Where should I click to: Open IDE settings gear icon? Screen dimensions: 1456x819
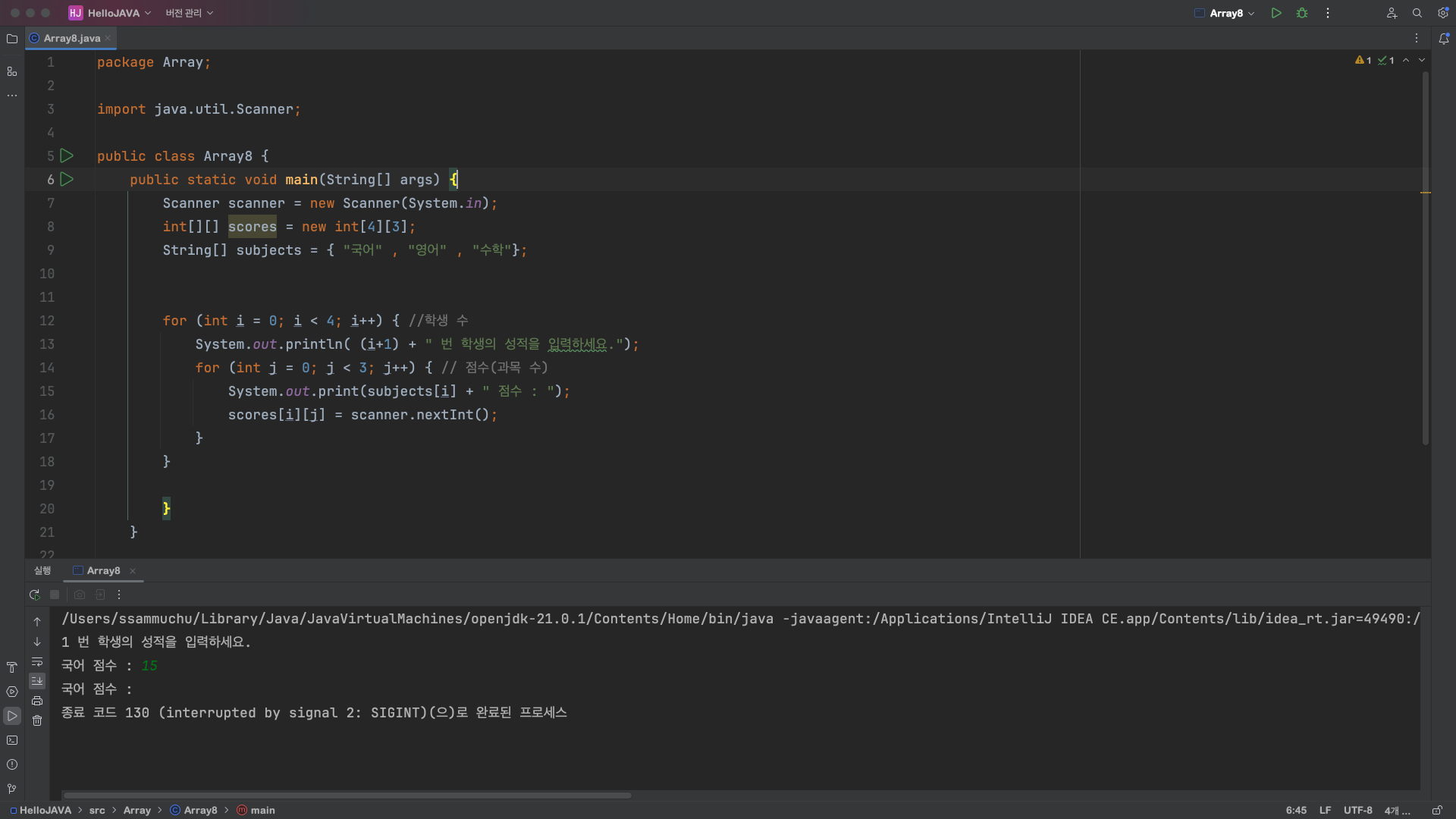tap(1442, 13)
